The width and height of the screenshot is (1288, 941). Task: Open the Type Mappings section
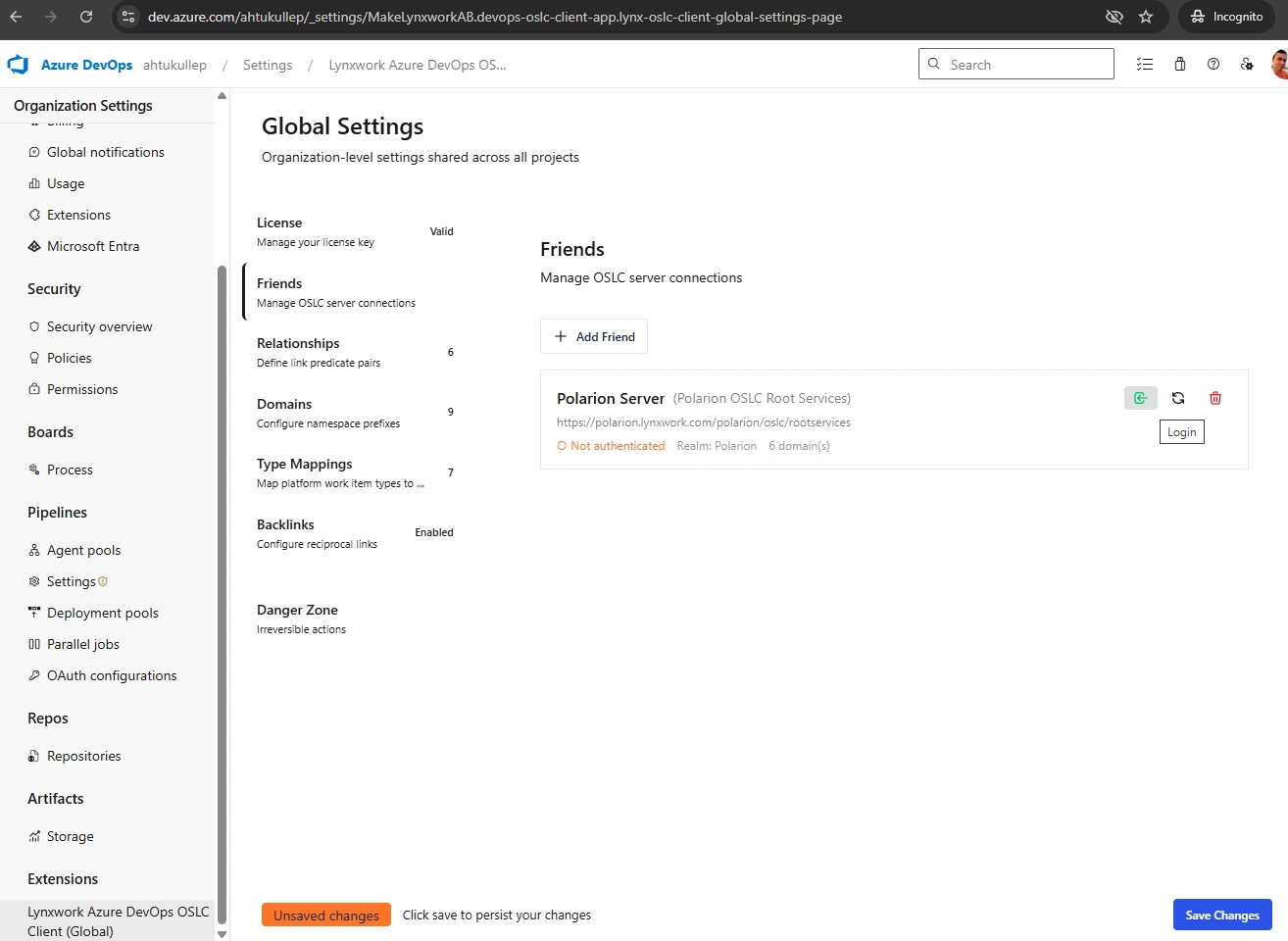pyautogui.click(x=354, y=472)
